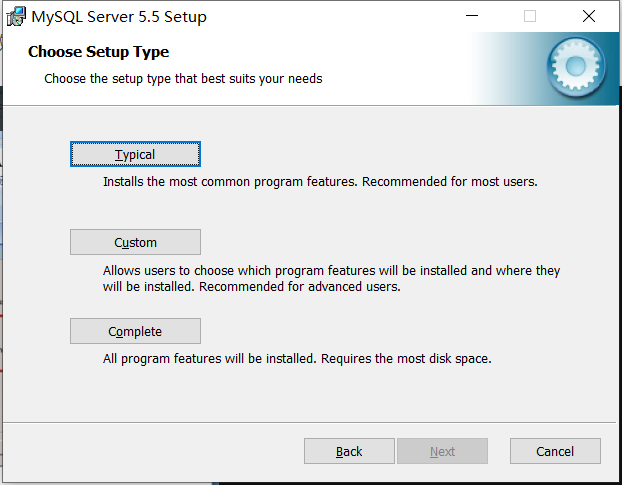Go Back to the previous setup step
Screen dimensions: 622x485
[x=349, y=451]
